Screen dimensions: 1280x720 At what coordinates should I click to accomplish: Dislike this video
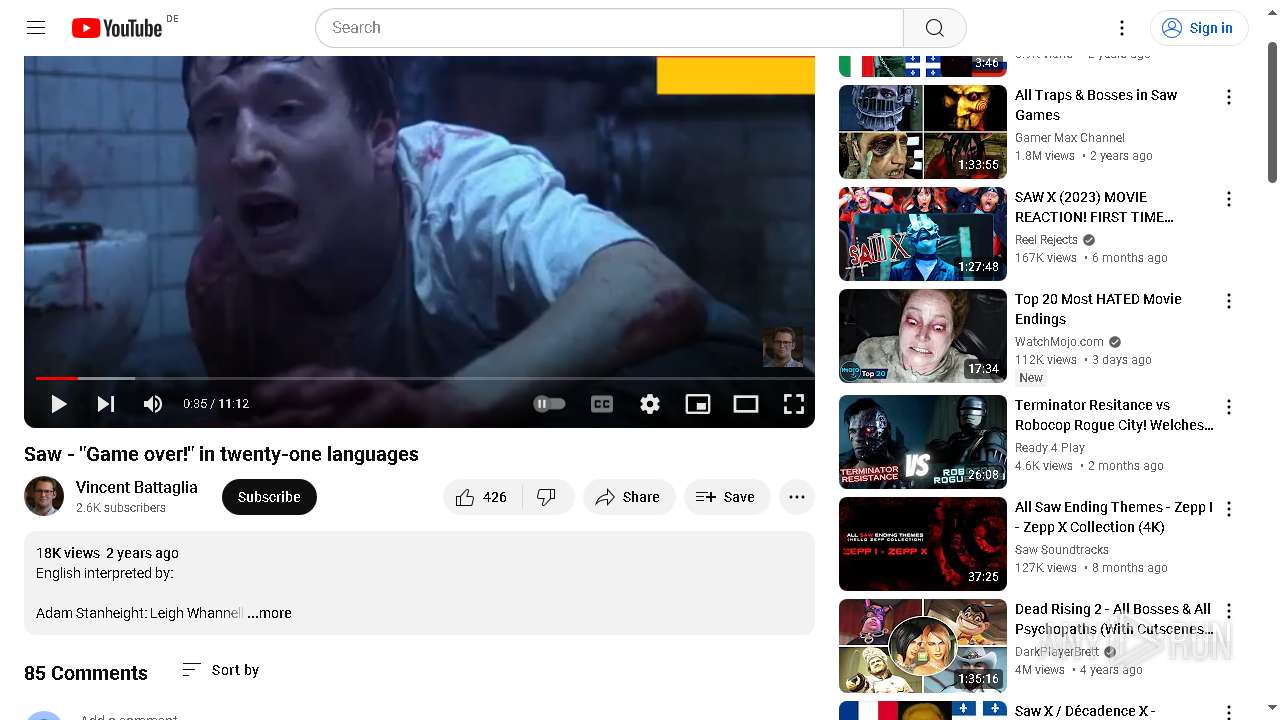pyautogui.click(x=547, y=497)
